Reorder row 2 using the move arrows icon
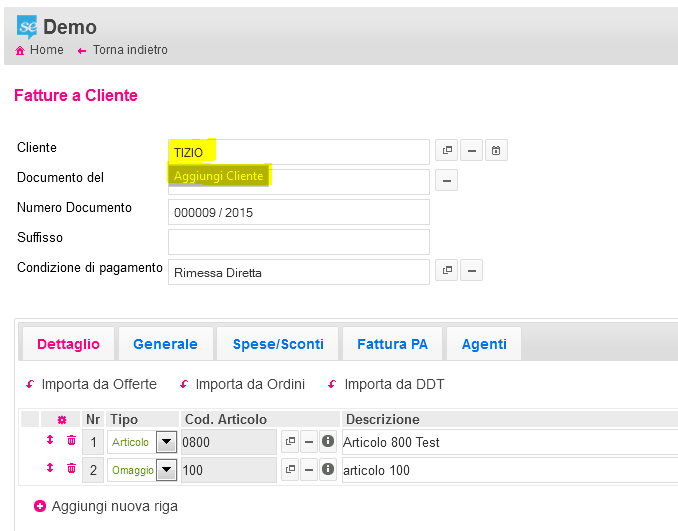678x531 pixels. tap(49, 469)
